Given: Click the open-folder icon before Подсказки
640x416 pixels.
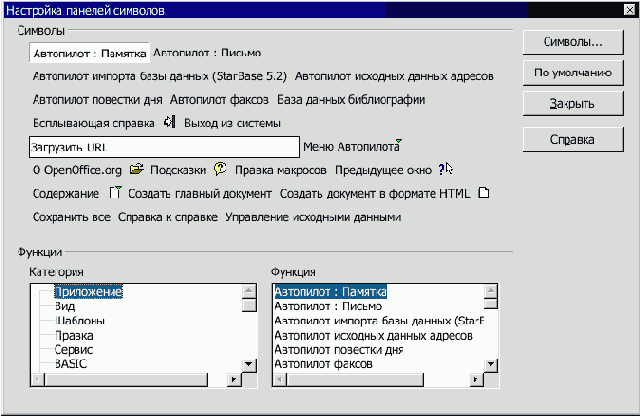Looking at the screenshot, I should click(136, 169).
